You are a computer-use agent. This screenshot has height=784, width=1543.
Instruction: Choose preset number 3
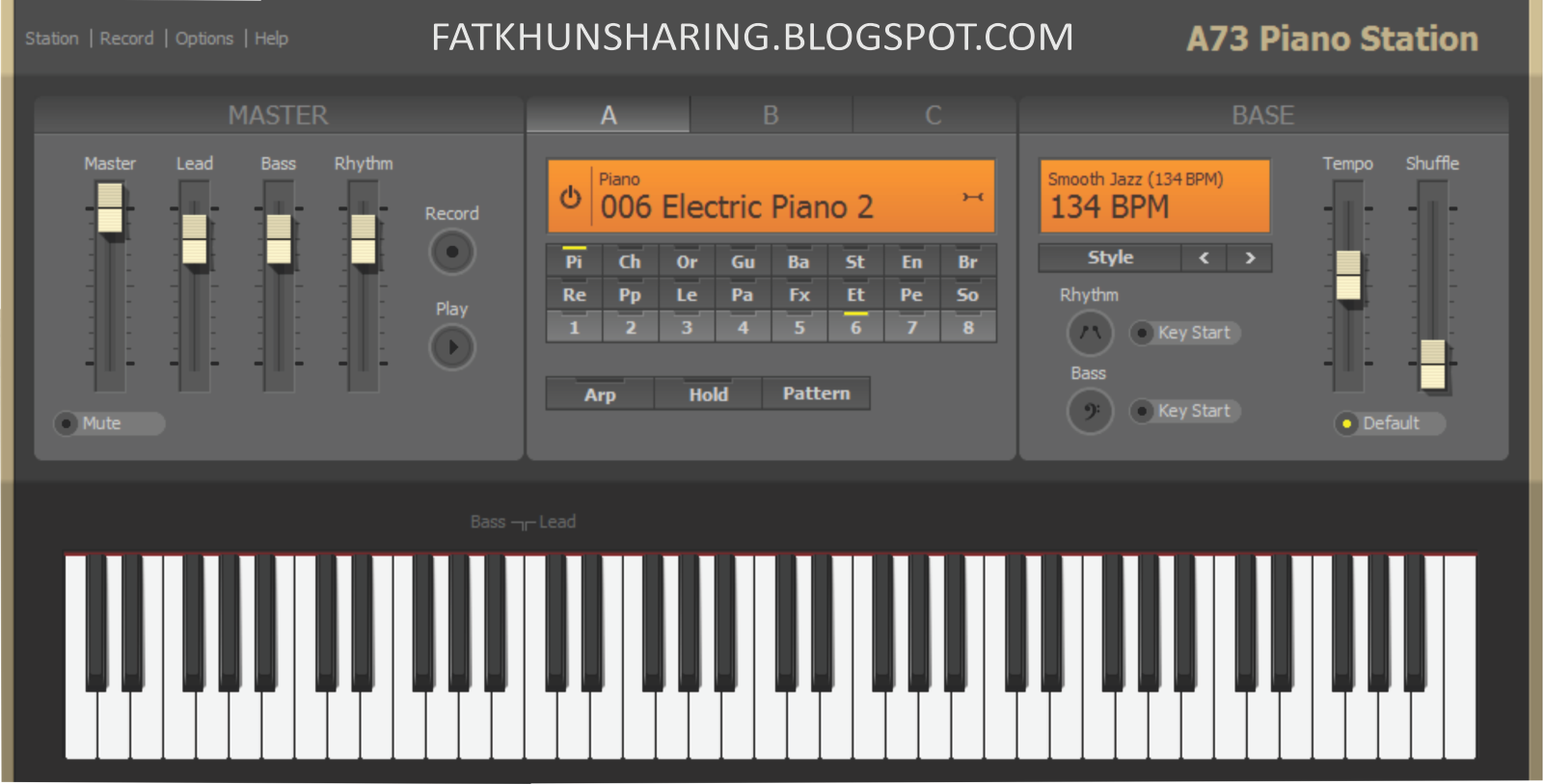click(x=687, y=327)
